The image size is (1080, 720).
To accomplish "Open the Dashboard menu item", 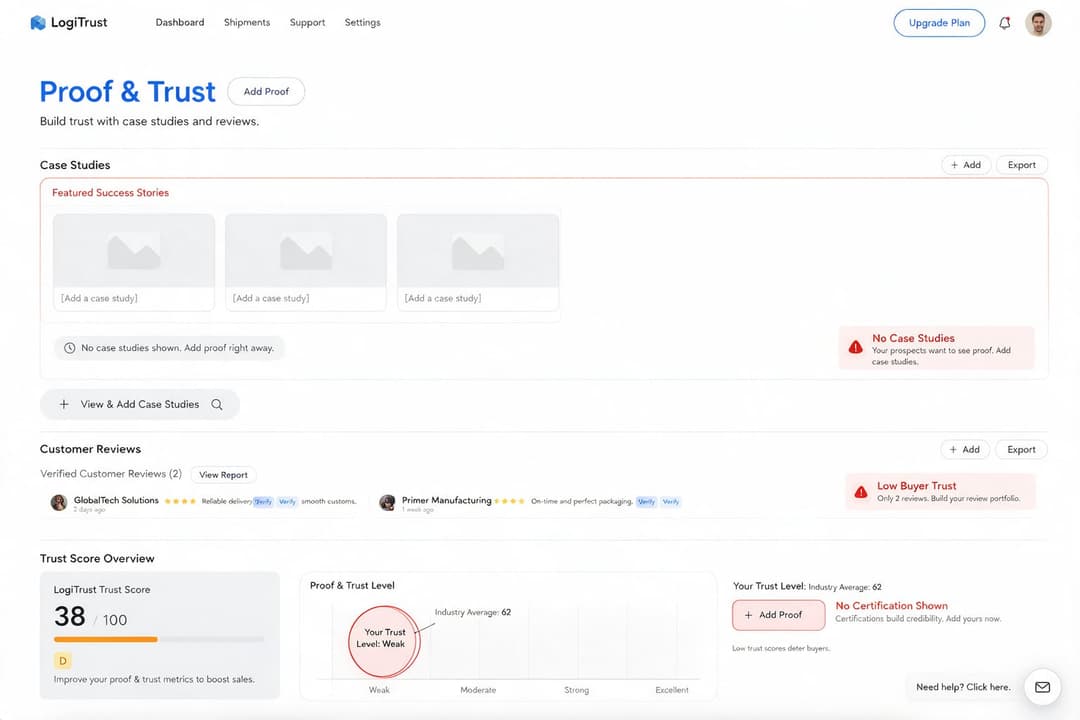I will (x=180, y=22).
